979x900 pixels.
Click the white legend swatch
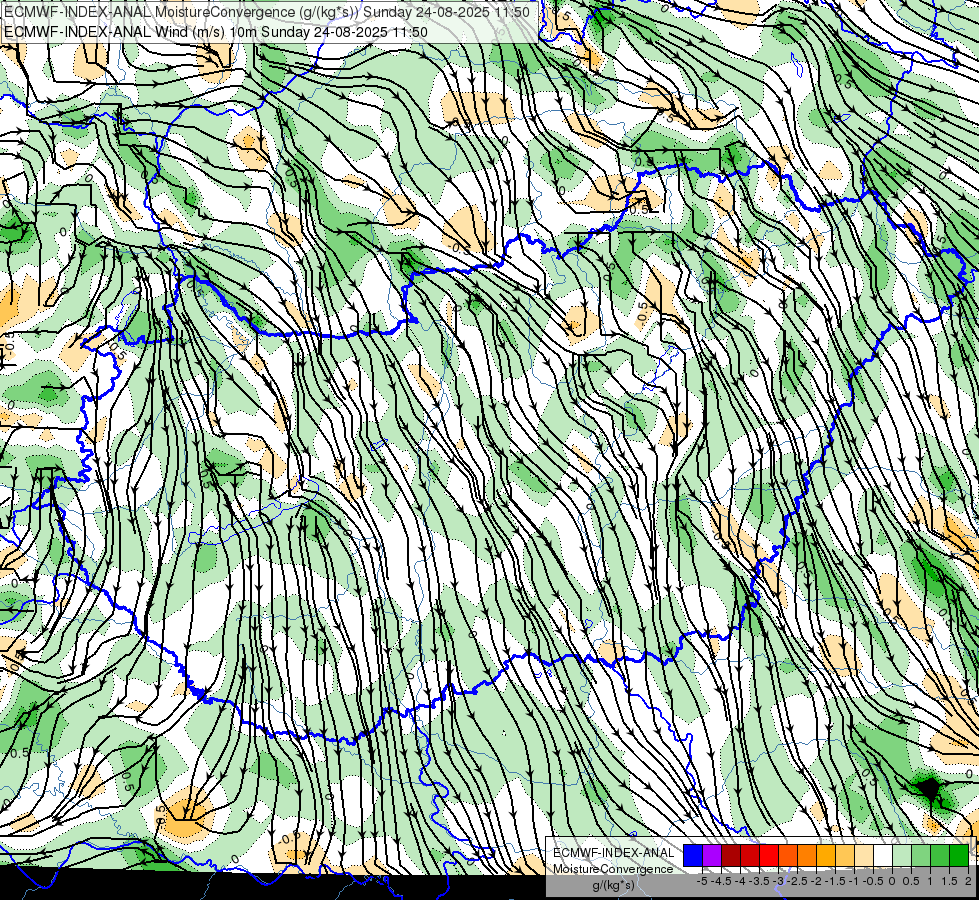tap(883, 856)
